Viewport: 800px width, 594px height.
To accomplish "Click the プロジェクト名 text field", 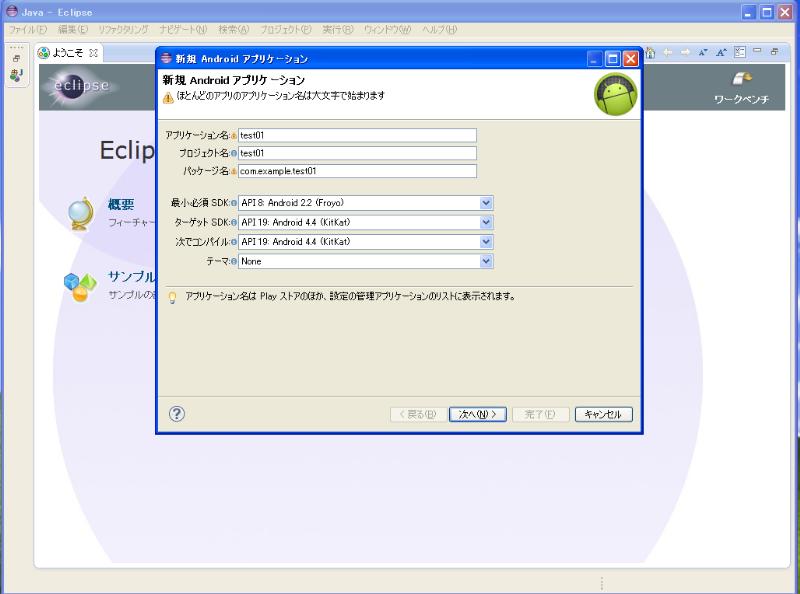I will point(357,153).
